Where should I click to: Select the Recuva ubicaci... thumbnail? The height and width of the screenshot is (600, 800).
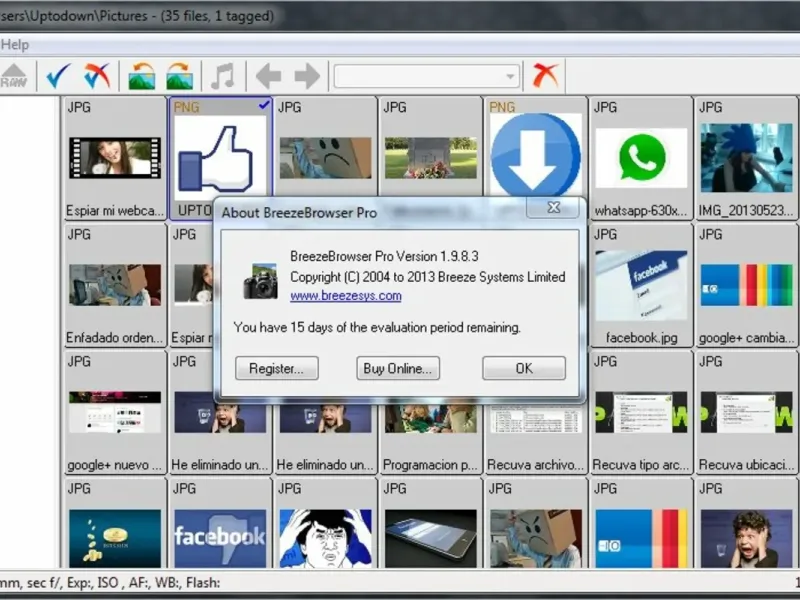(x=746, y=412)
